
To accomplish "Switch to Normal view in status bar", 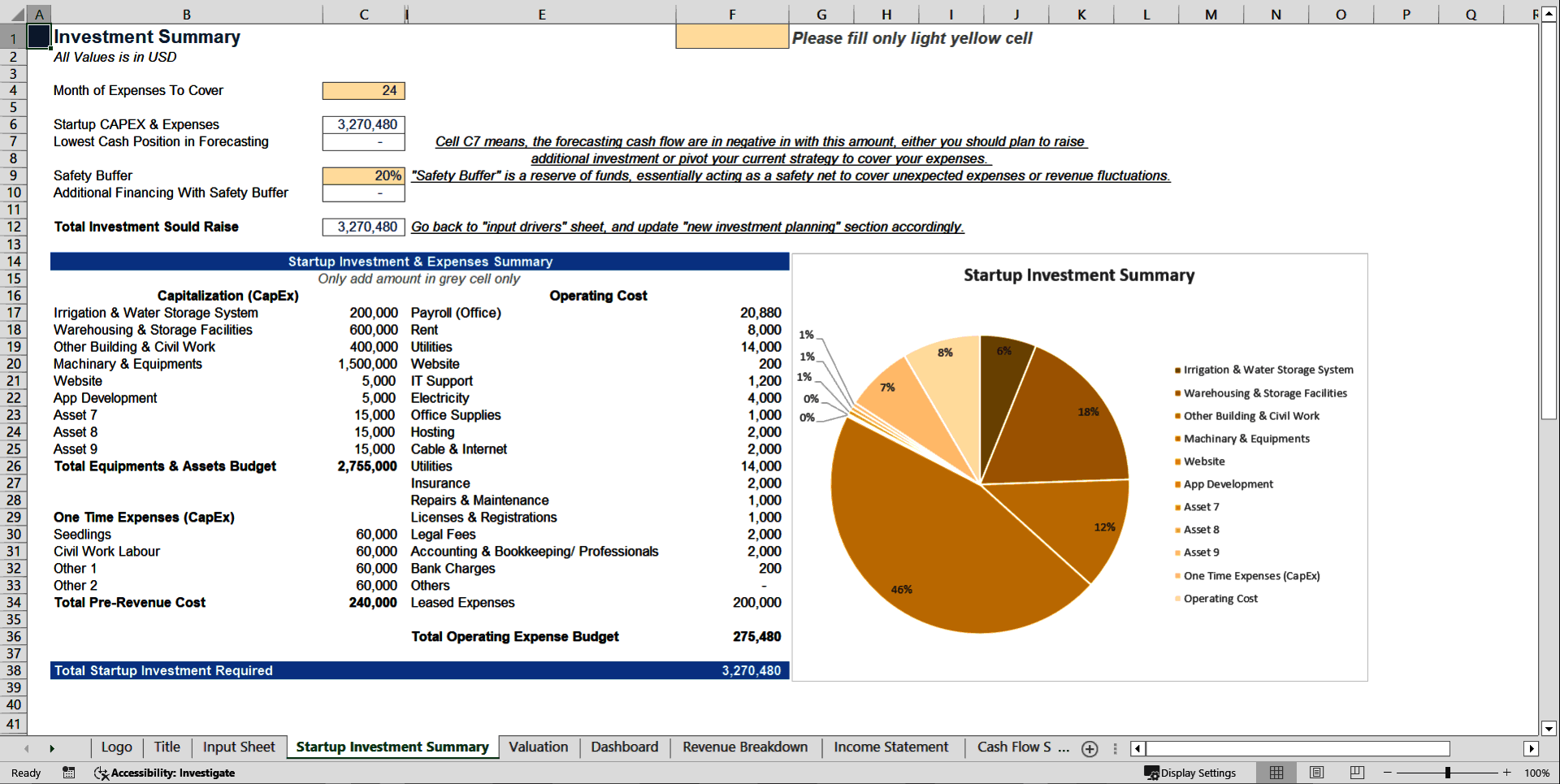I will pos(1276,773).
